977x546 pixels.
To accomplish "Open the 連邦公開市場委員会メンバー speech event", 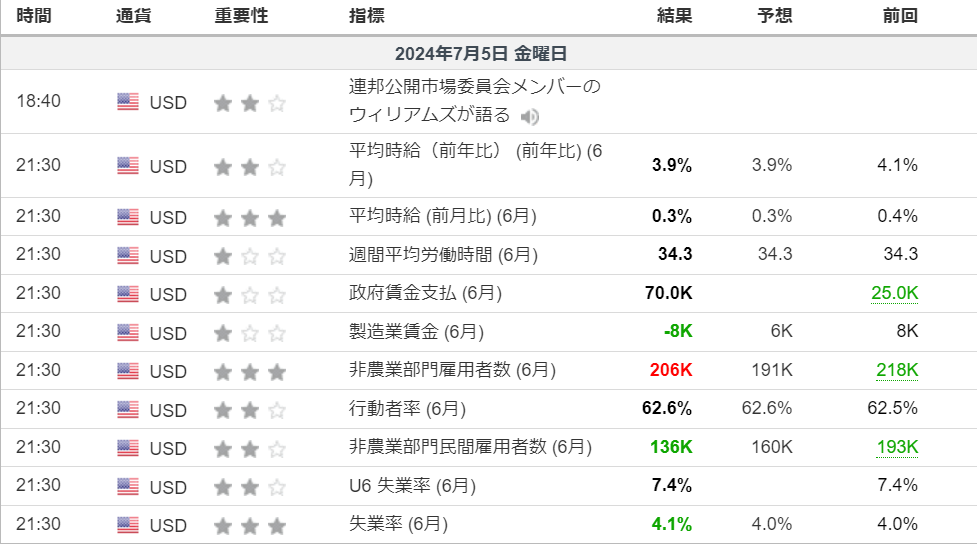I will coord(475,87).
